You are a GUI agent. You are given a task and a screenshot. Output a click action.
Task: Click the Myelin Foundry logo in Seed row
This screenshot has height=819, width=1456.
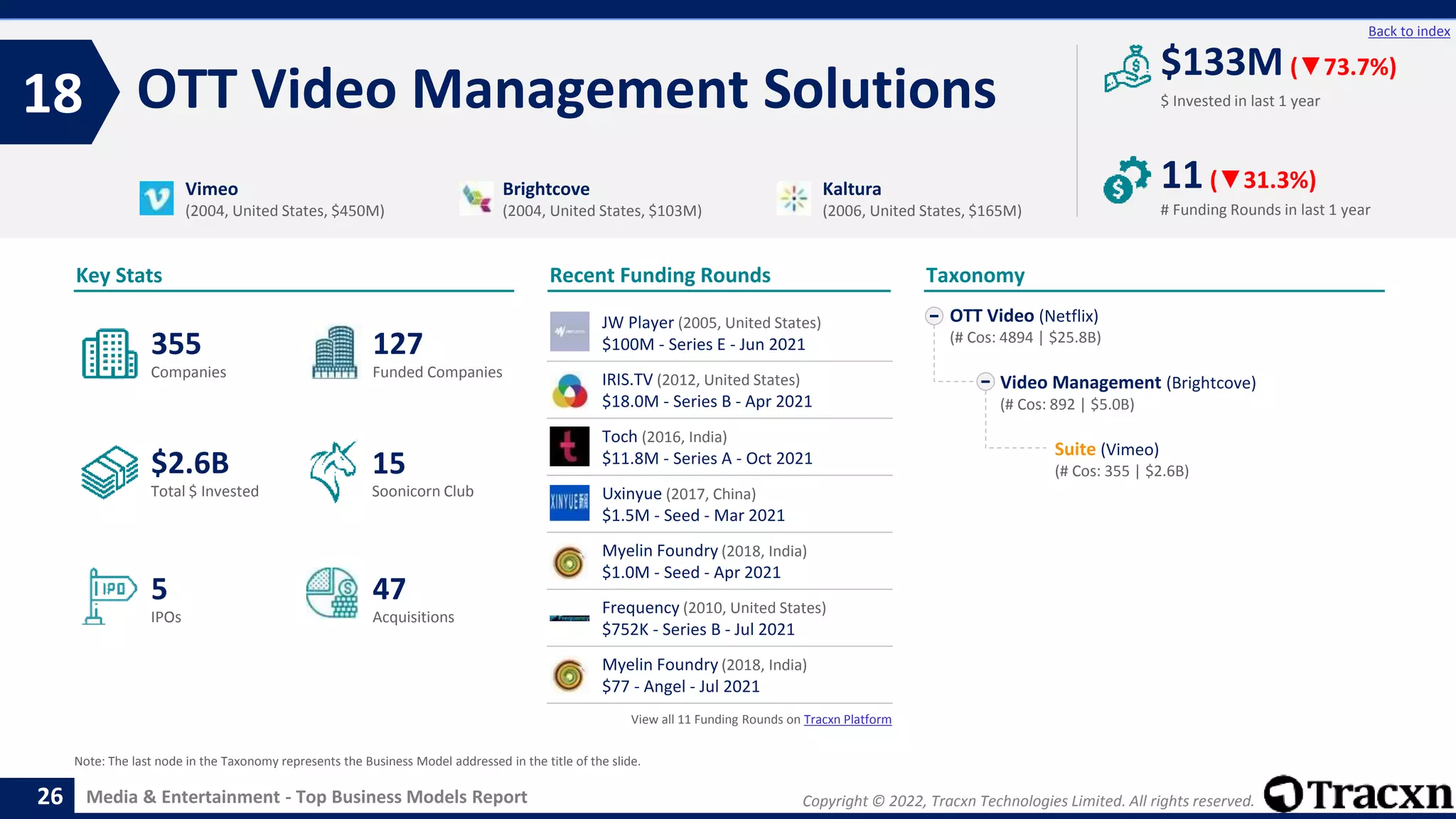point(569,562)
